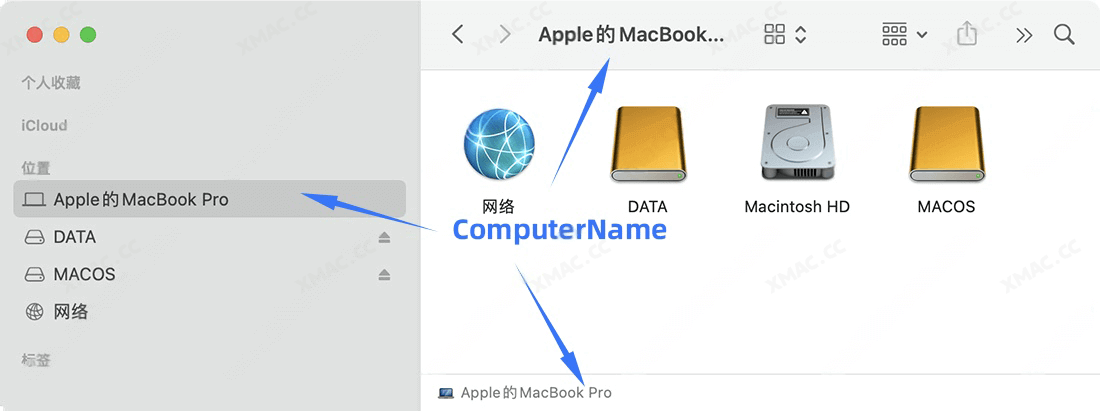Close the Finder window red button

(x=34, y=34)
